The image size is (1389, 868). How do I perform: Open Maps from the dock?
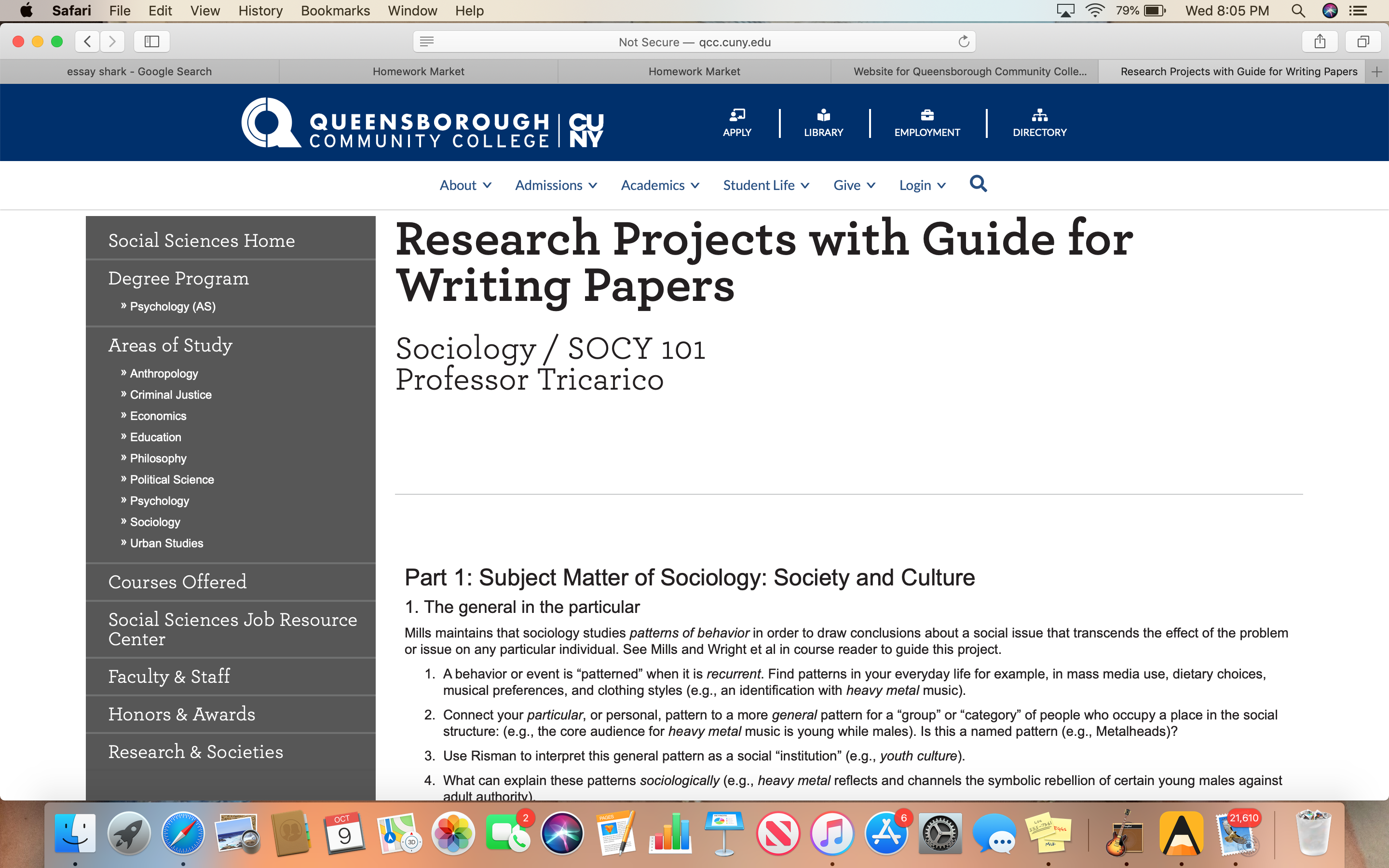click(x=399, y=833)
